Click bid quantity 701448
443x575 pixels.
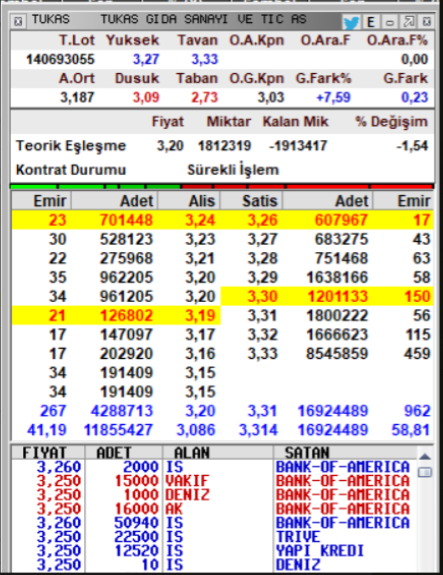coord(126,220)
